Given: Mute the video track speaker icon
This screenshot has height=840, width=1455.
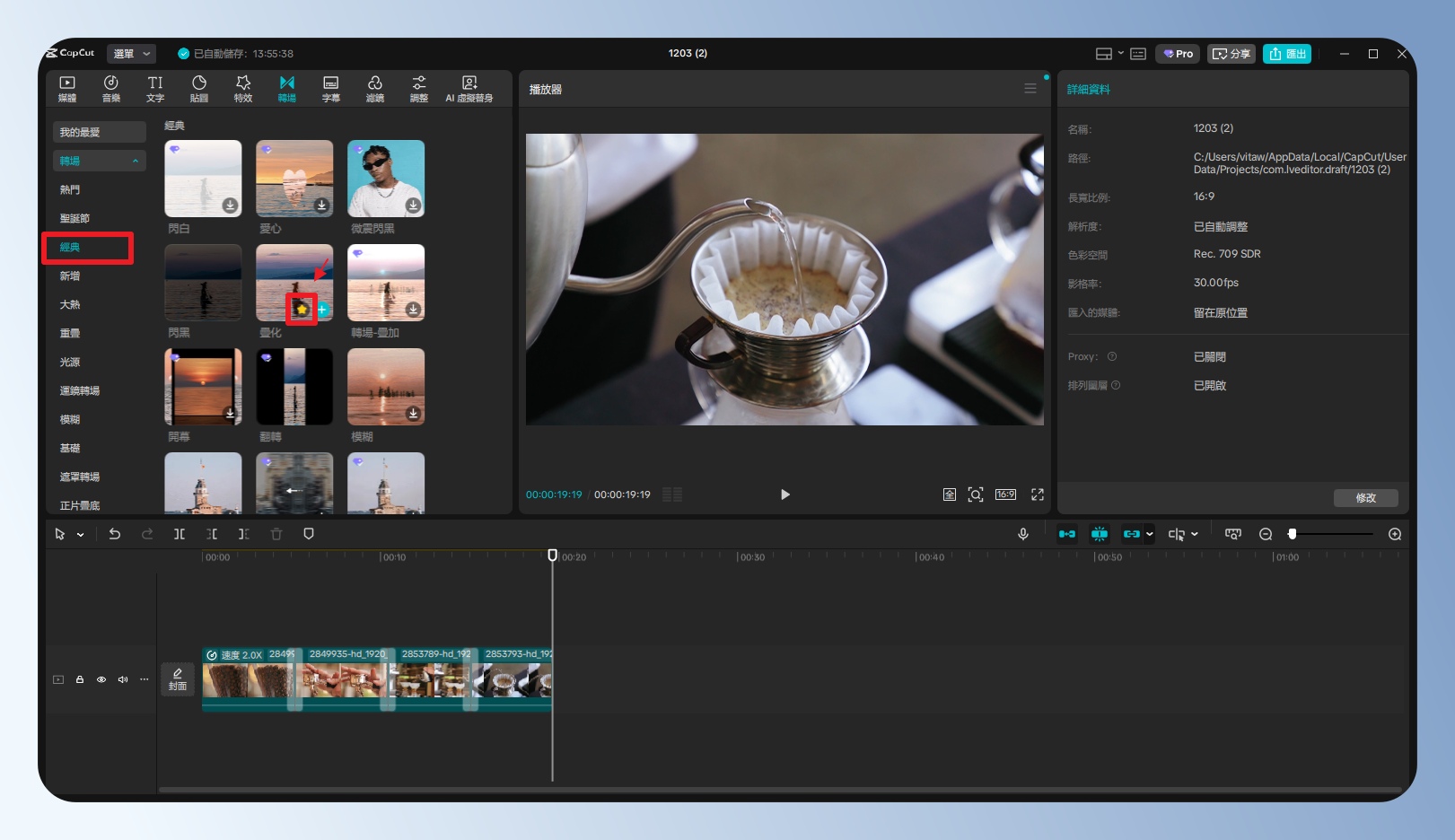Looking at the screenshot, I should click(x=123, y=679).
